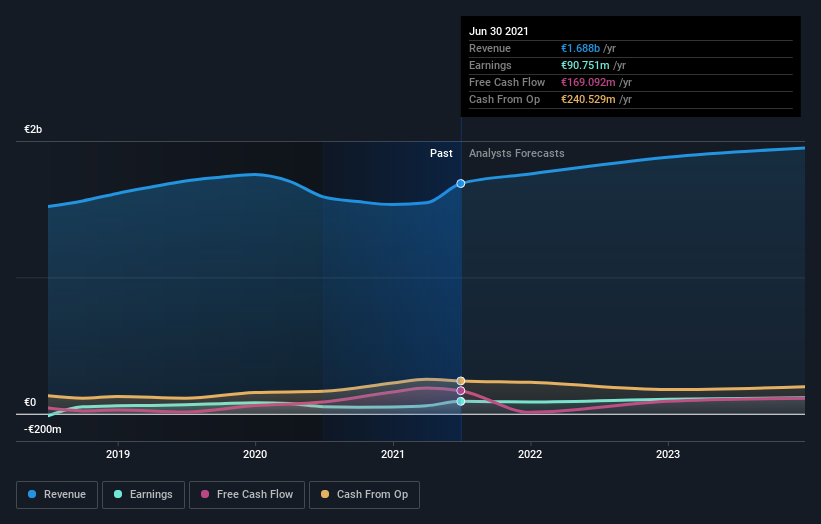The width and height of the screenshot is (821, 524).
Task: Click the €0 y-axis label
Action: [x=30, y=402]
